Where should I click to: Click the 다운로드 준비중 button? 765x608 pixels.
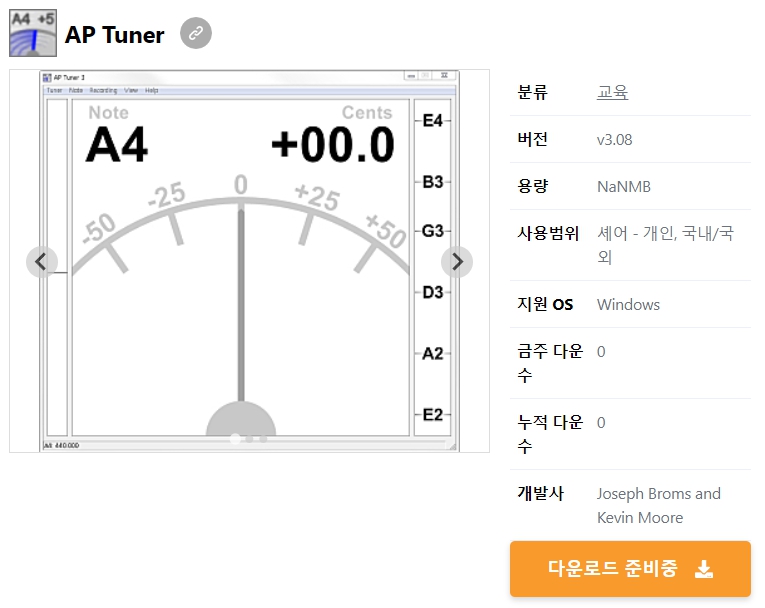(630, 568)
